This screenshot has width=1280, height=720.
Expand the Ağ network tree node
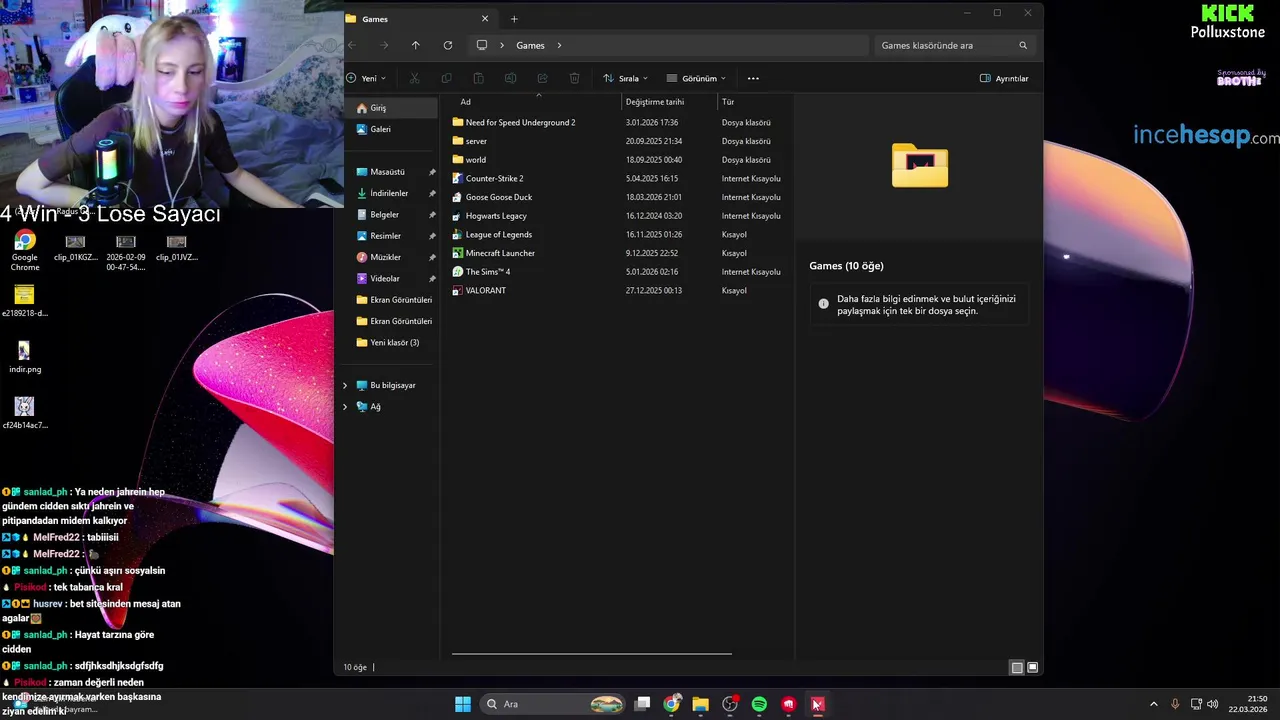tap(345, 406)
